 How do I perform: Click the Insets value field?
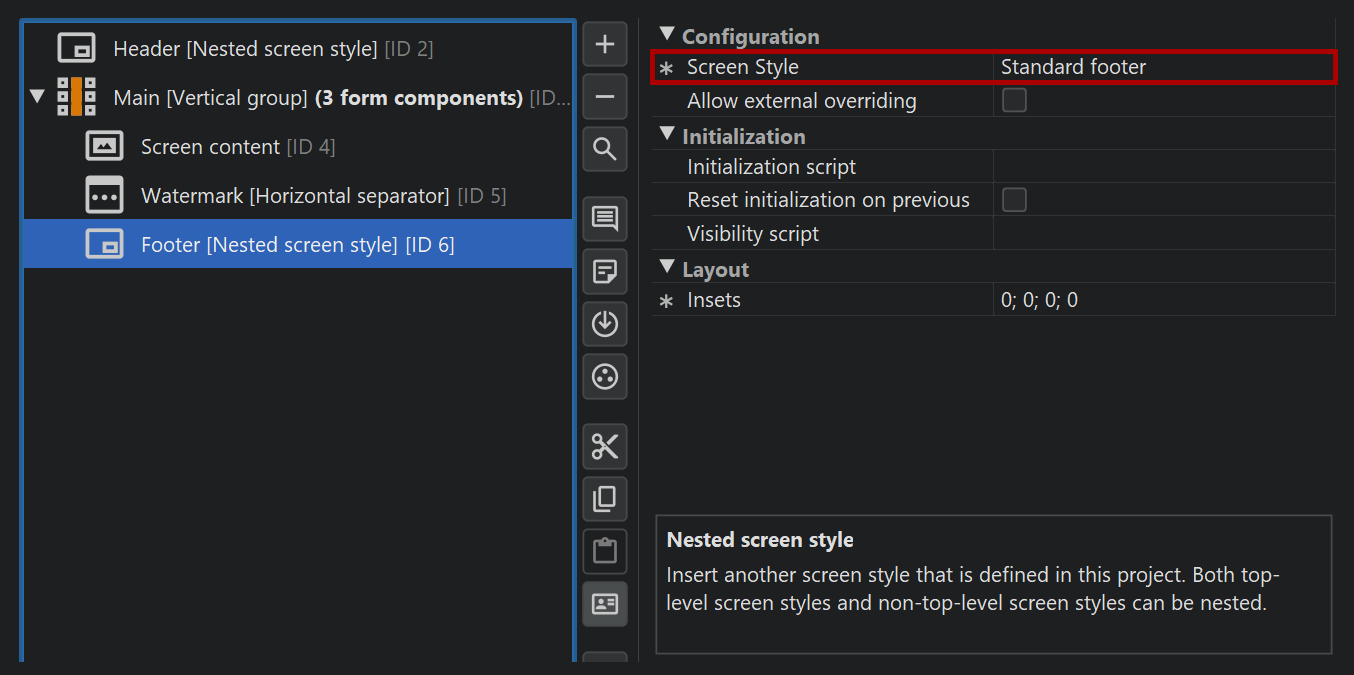1160,300
